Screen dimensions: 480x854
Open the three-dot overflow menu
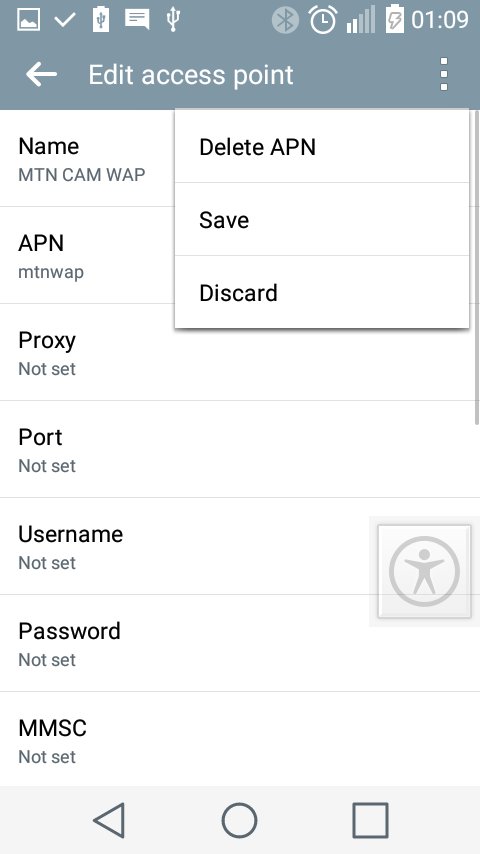443,74
